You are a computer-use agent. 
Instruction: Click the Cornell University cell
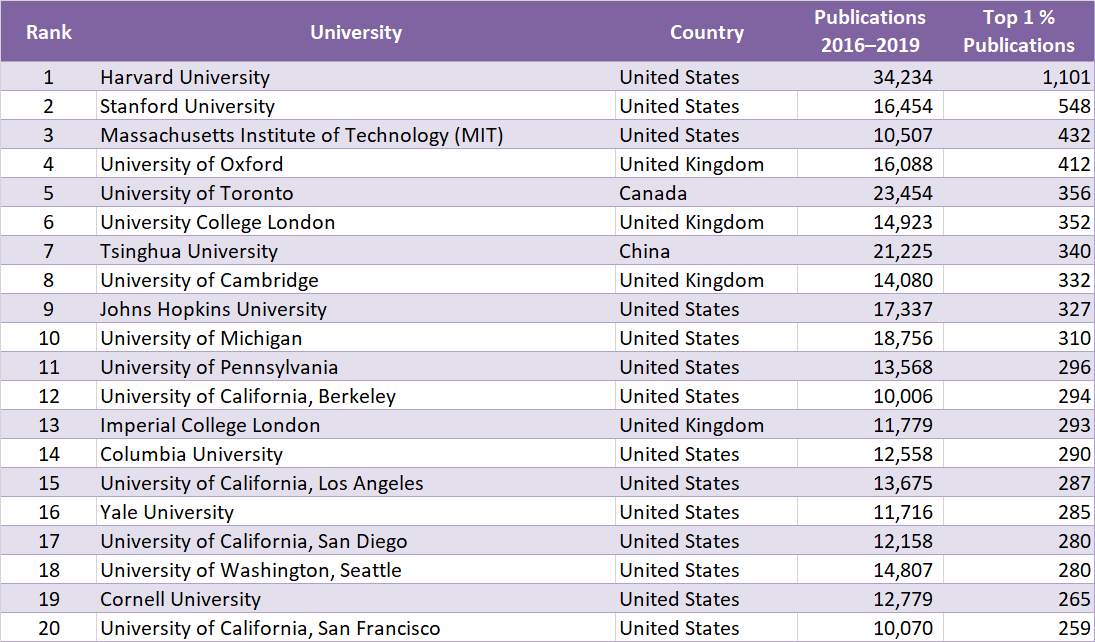[x=180, y=599]
